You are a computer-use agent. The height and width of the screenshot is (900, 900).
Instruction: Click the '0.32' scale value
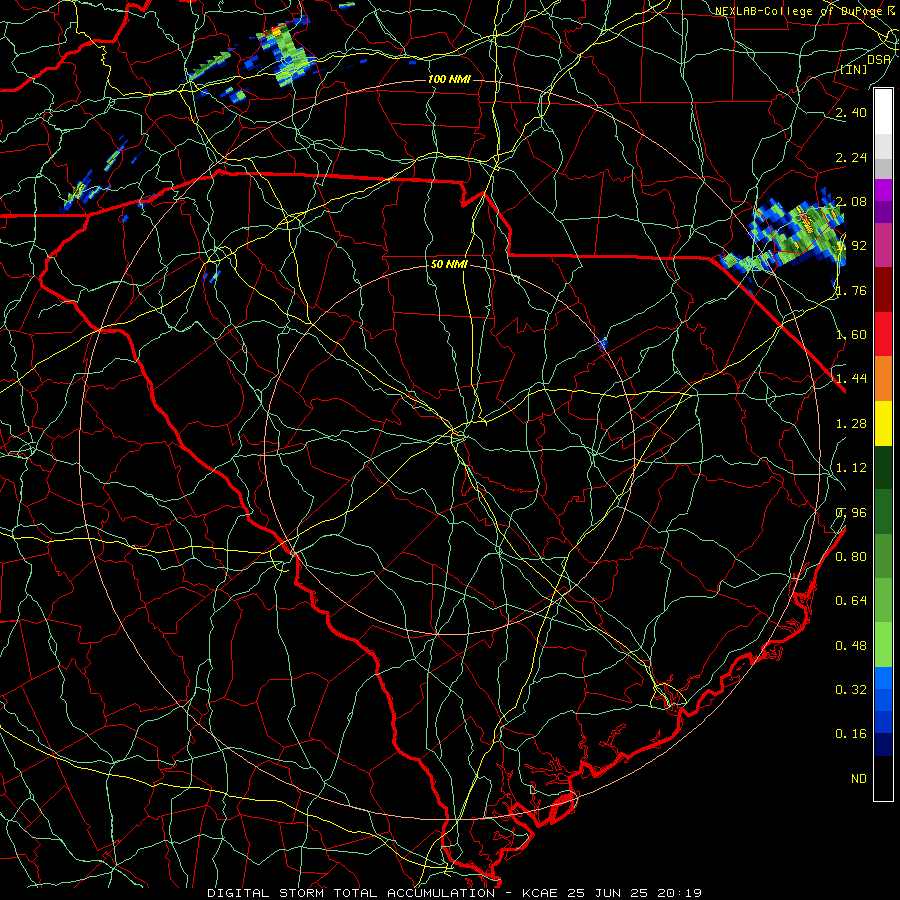click(851, 690)
